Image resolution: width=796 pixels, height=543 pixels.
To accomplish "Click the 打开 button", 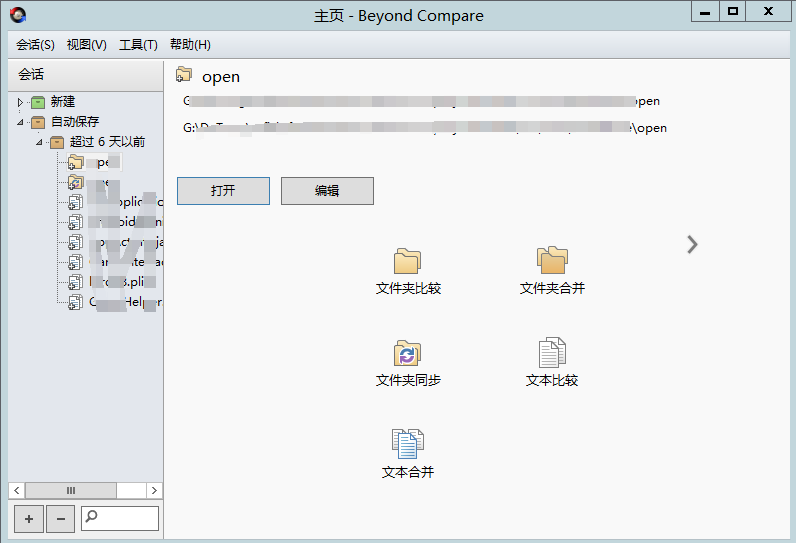I will [223, 191].
